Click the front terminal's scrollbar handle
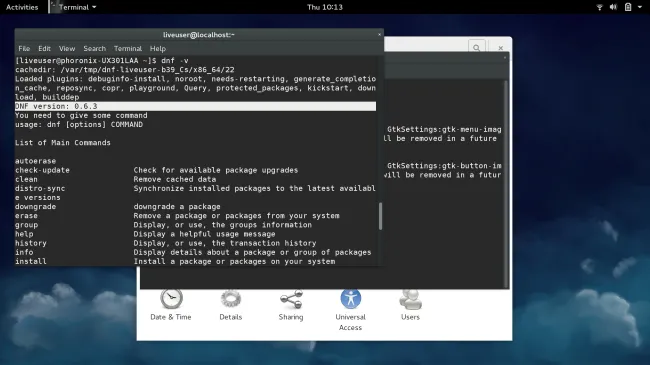The width and height of the screenshot is (650, 365). tap(380, 216)
